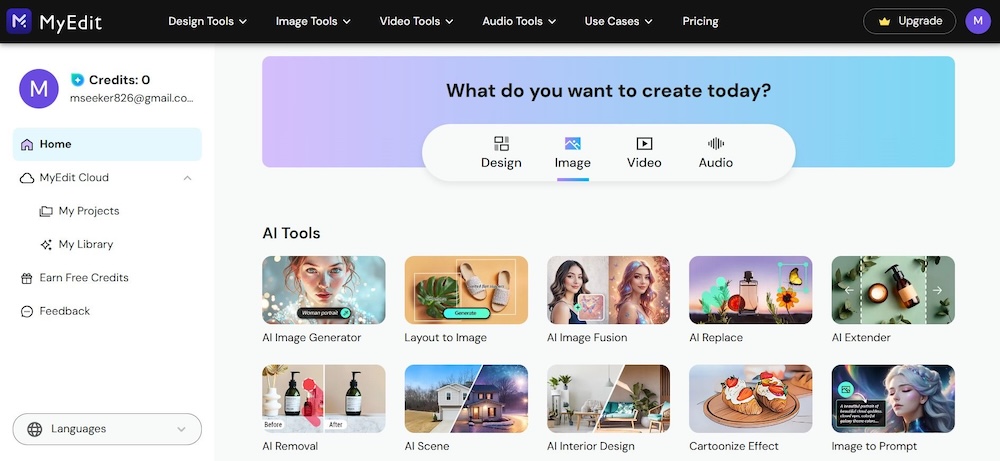Open the Audio Tools menu
The height and width of the screenshot is (461, 1000).
(x=519, y=21)
